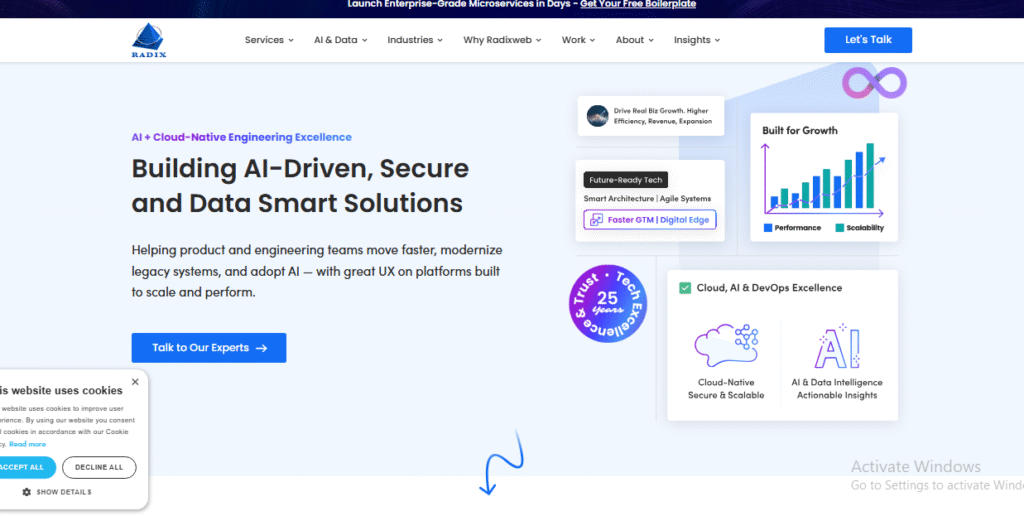Image resolution: width=1024 pixels, height=516 pixels.
Task: Open the Services menu
Action: click(269, 40)
